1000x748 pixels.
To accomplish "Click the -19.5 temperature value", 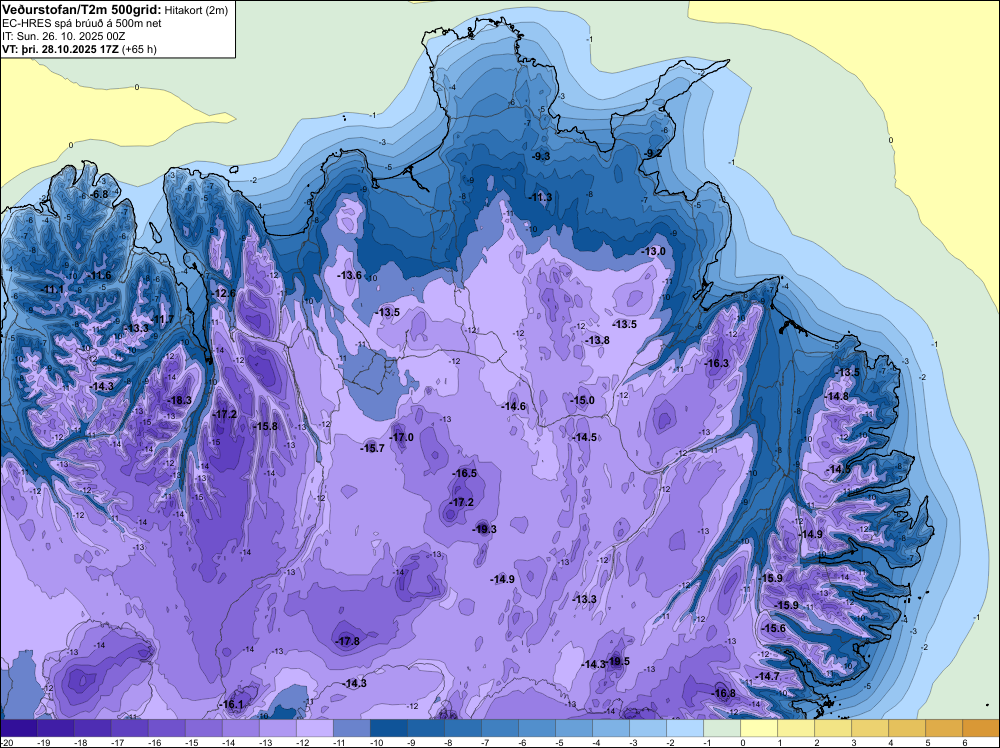I will tap(619, 661).
